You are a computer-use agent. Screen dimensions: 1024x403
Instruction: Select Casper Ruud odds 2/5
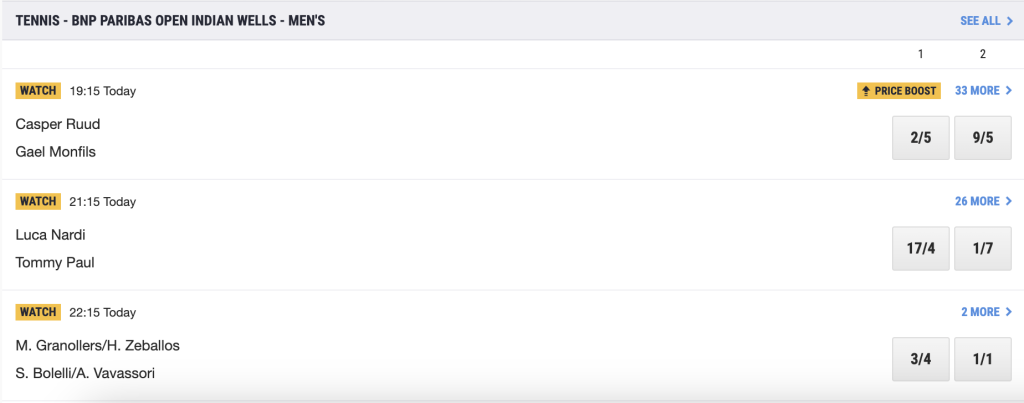point(920,138)
